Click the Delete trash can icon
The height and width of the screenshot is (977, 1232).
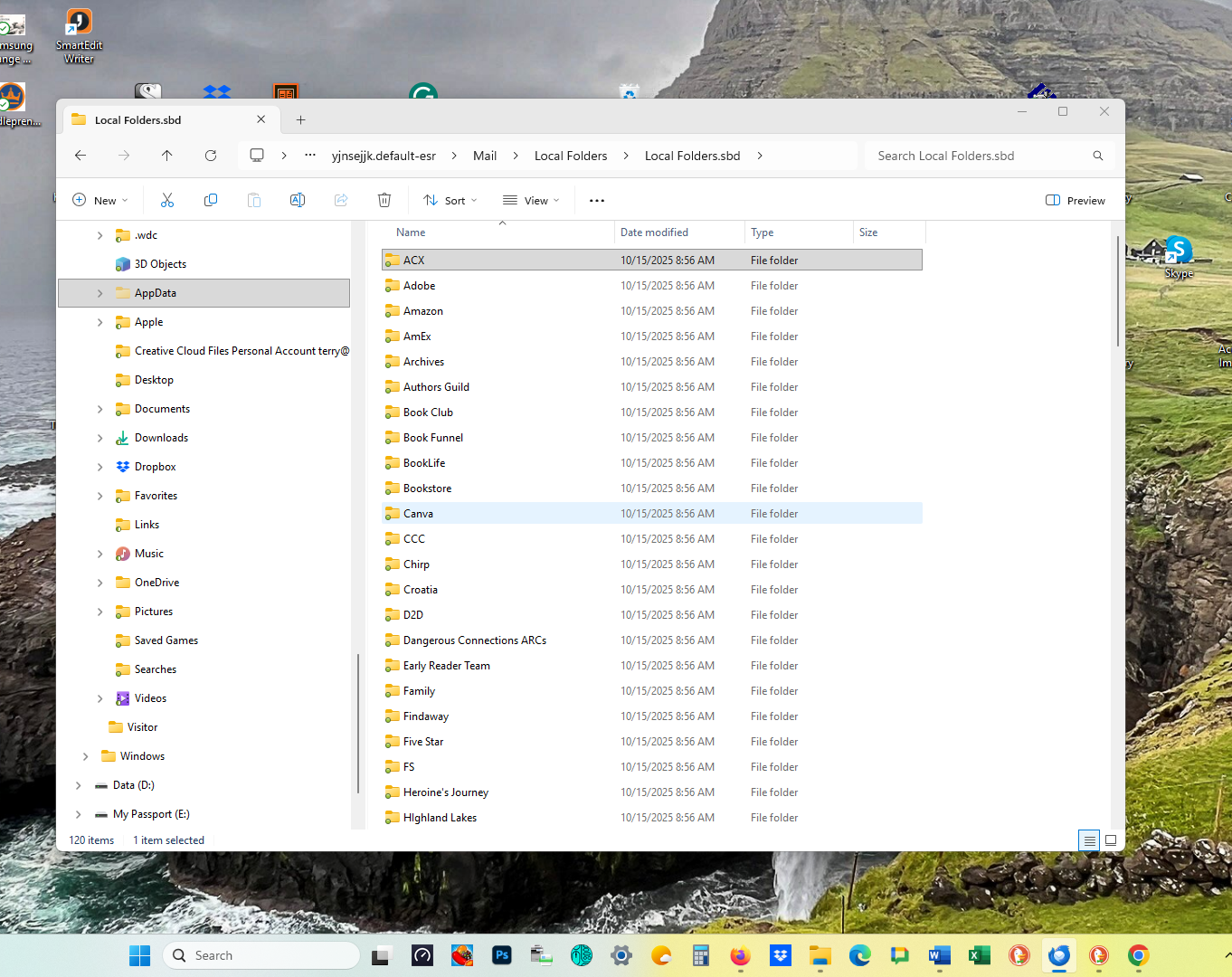click(384, 200)
